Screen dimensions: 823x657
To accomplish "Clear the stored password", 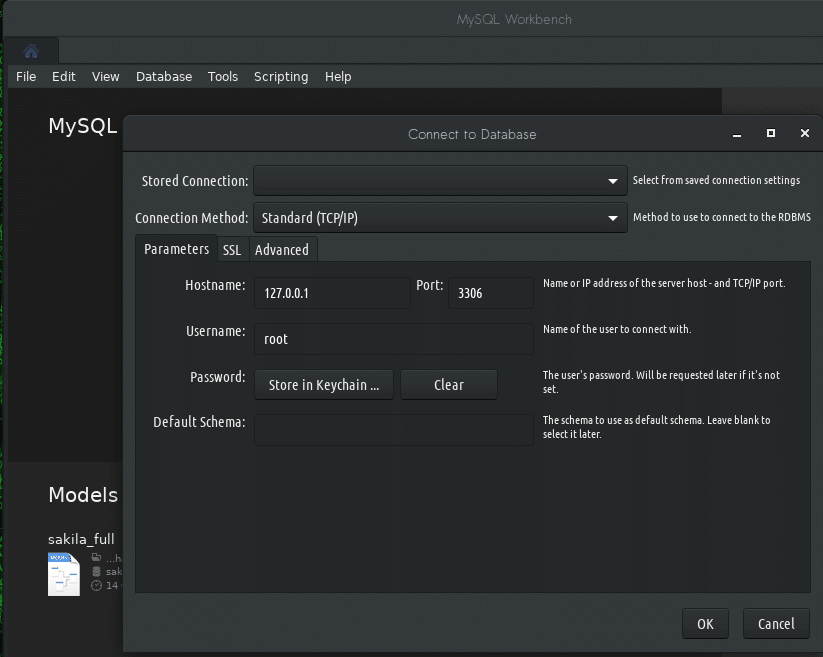I will point(448,384).
